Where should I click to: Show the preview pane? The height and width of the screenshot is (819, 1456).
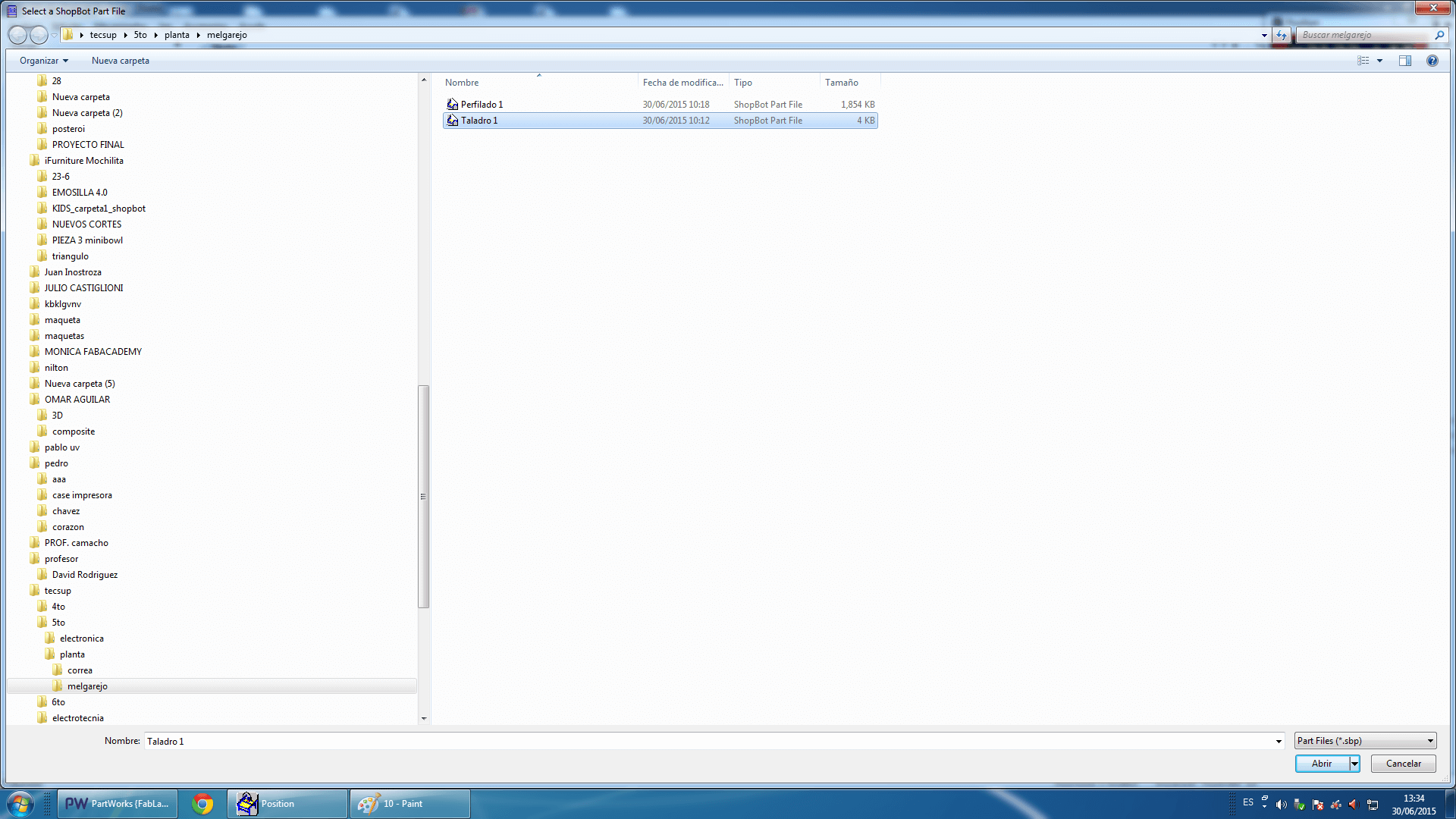1405,61
